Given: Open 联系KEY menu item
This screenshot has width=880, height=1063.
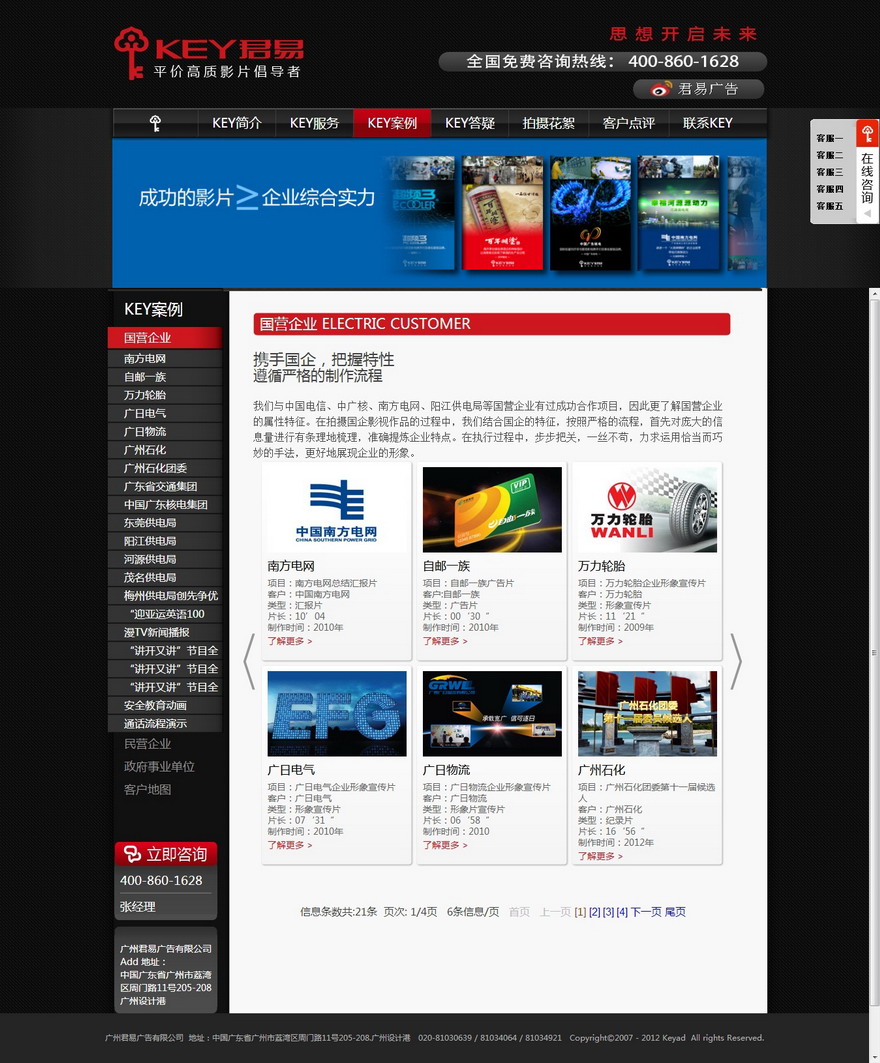Looking at the screenshot, I should point(708,123).
